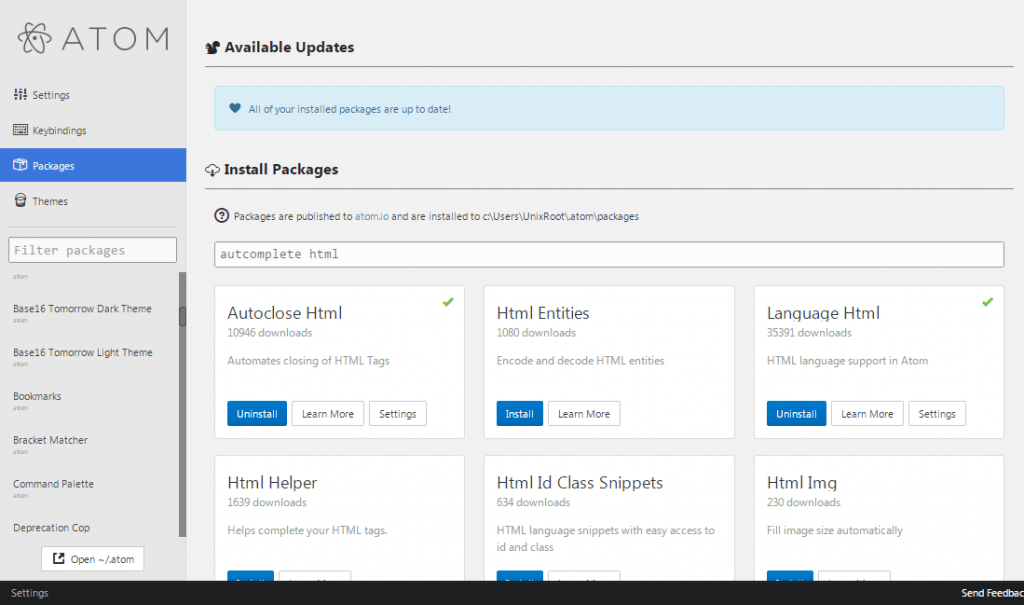This screenshot has height=605, width=1024.
Task: Click the package list scrollbar handle
Action: 183,316
